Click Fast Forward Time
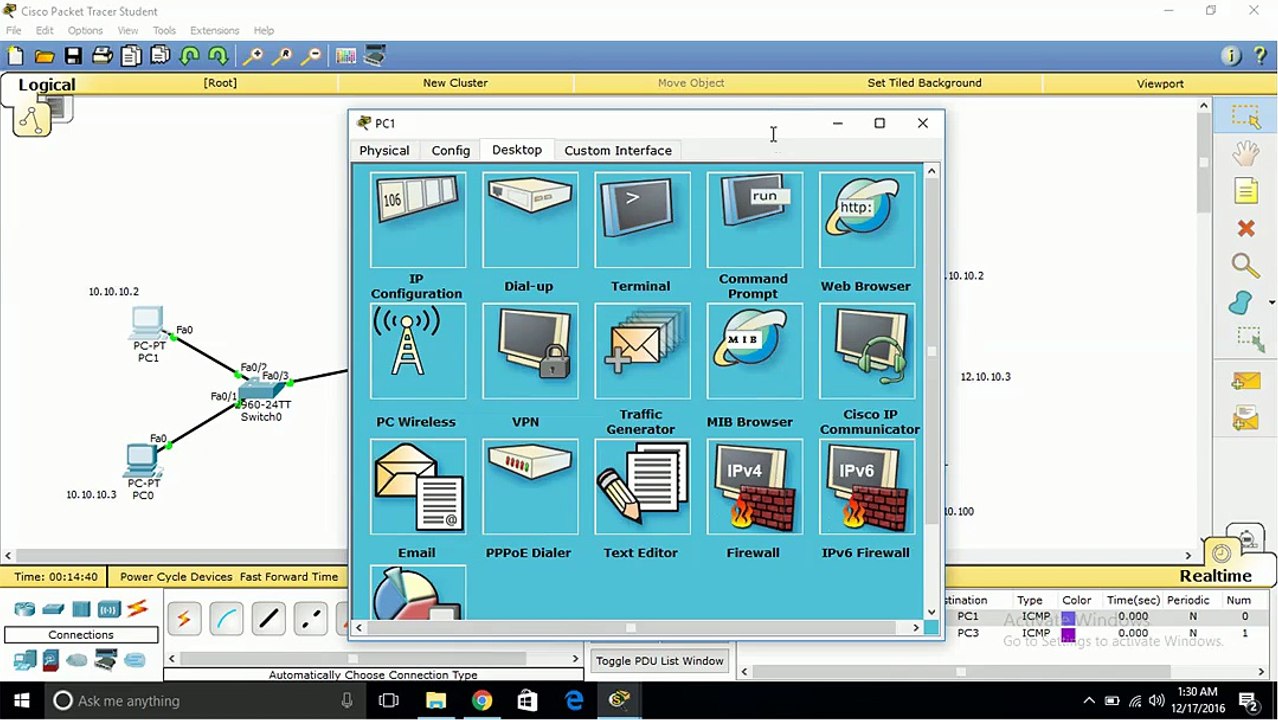The height and width of the screenshot is (720, 1278). click(x=289, y=577)
